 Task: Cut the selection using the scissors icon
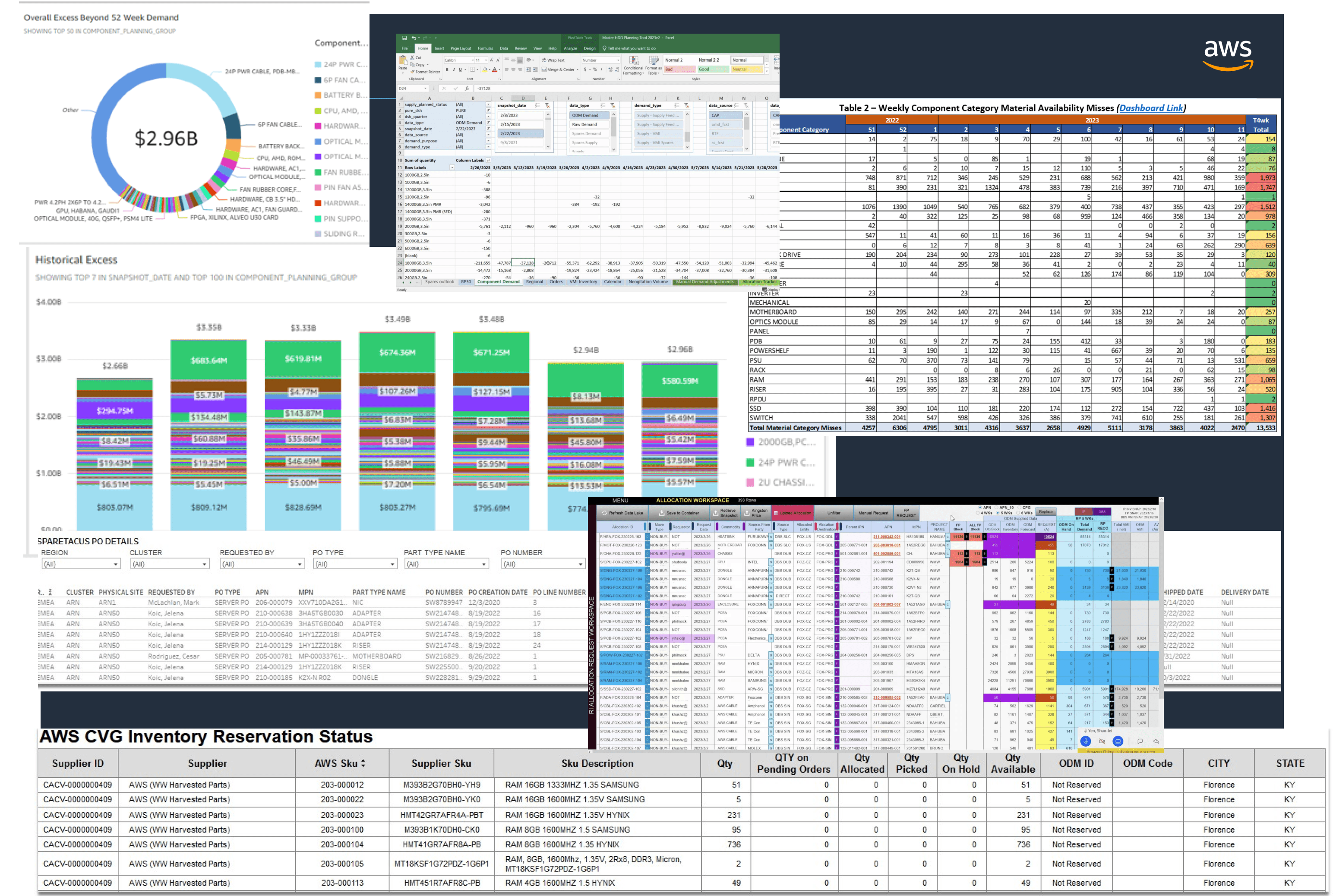point(412,58)
